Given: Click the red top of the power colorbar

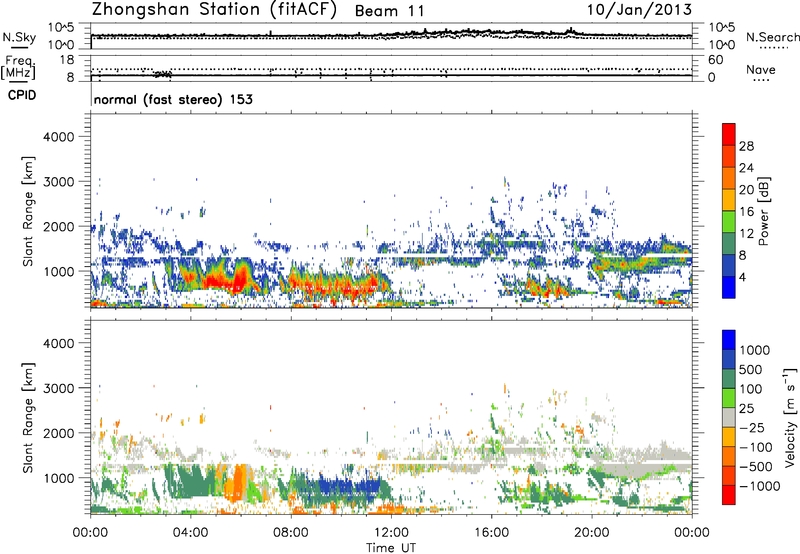Looking at the screenshot, I should tap(729, 134).
